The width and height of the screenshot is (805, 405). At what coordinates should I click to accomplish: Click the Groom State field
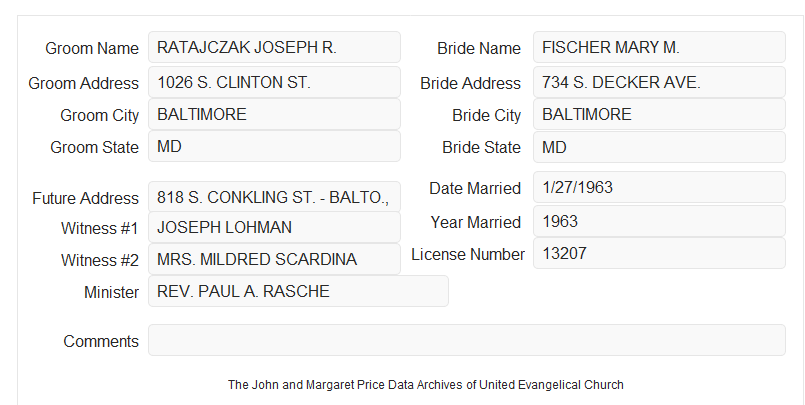click(274, 146)
